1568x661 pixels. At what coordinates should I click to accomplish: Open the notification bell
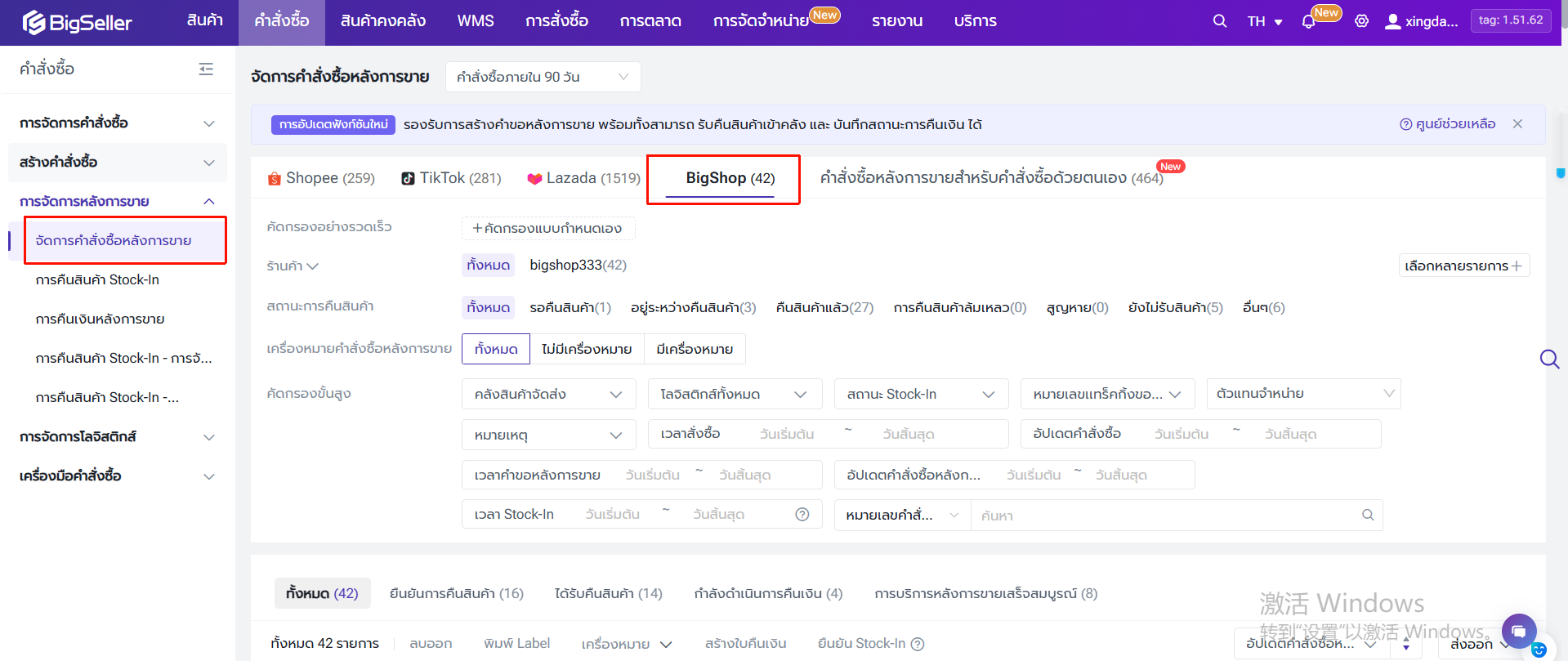pyautogui.click(x=1308, y=22)
